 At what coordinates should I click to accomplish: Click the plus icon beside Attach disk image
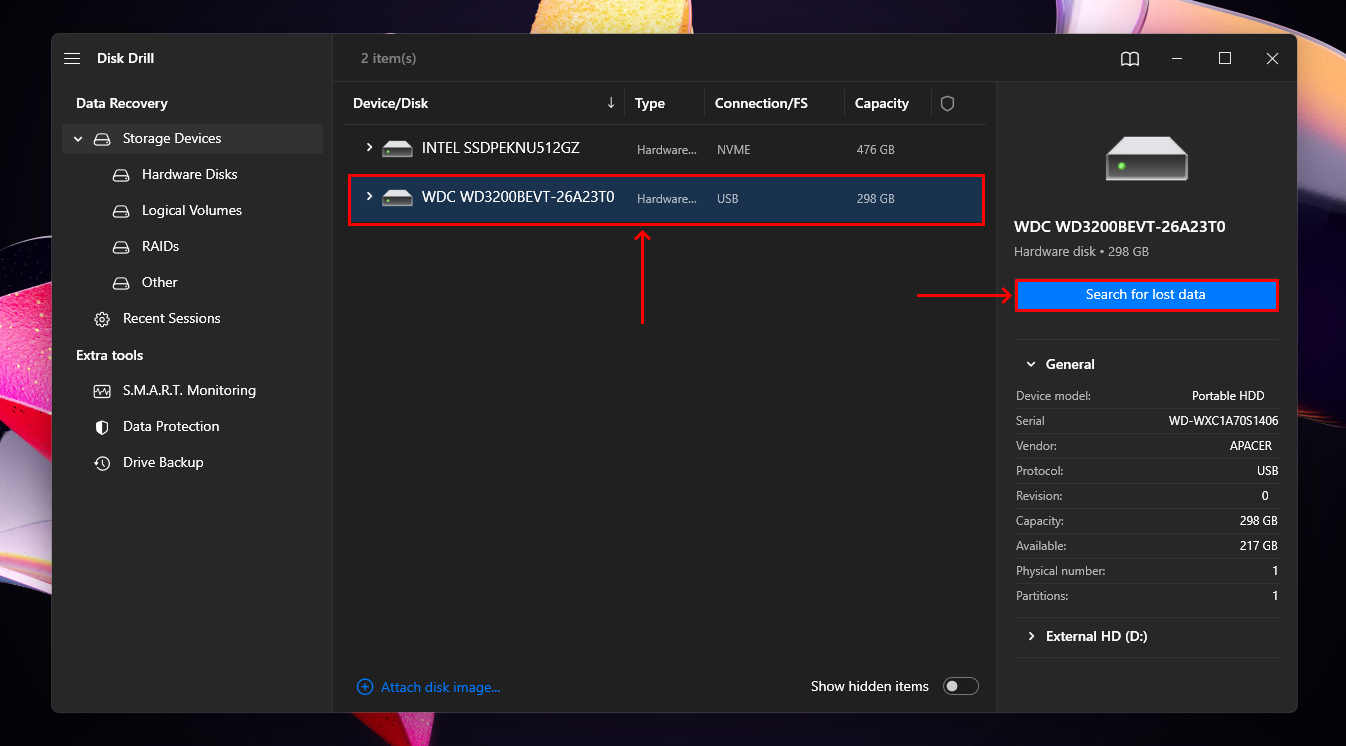click(x=365, y=687)
